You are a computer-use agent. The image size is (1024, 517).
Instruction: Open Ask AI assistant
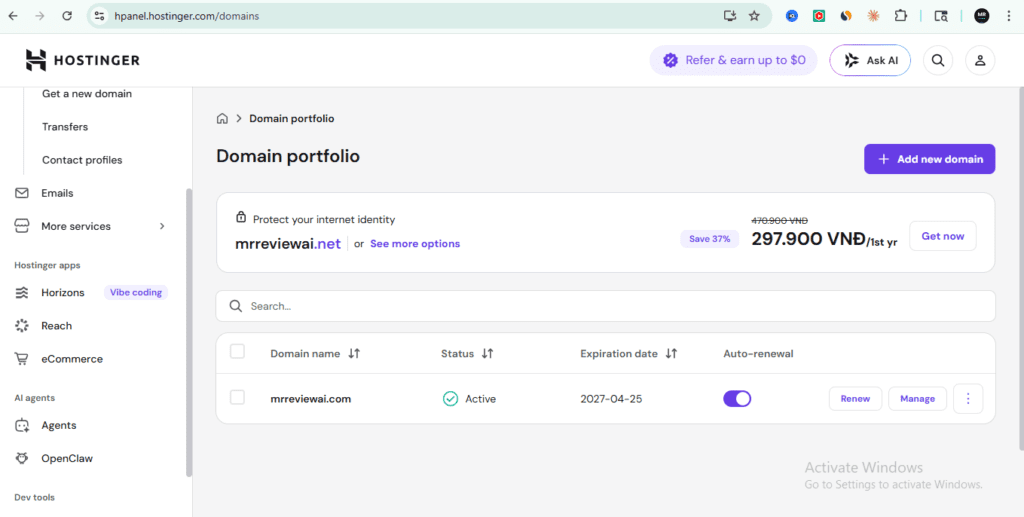(870, 60)
